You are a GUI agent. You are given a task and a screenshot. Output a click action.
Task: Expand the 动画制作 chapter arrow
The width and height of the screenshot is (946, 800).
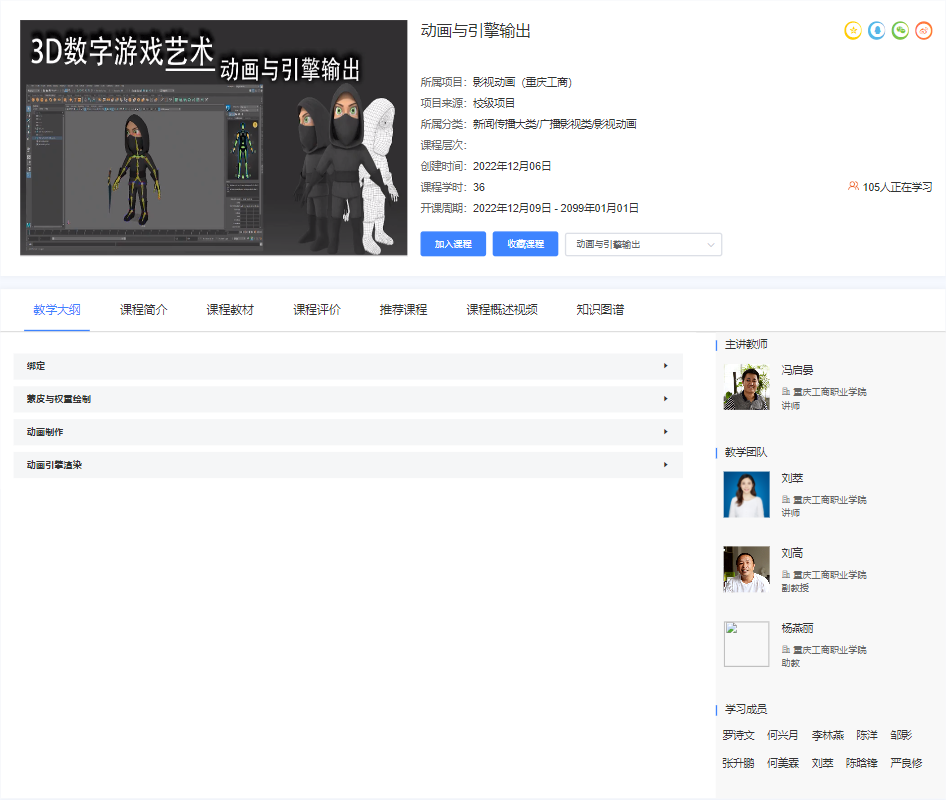(x=665, y=432)
